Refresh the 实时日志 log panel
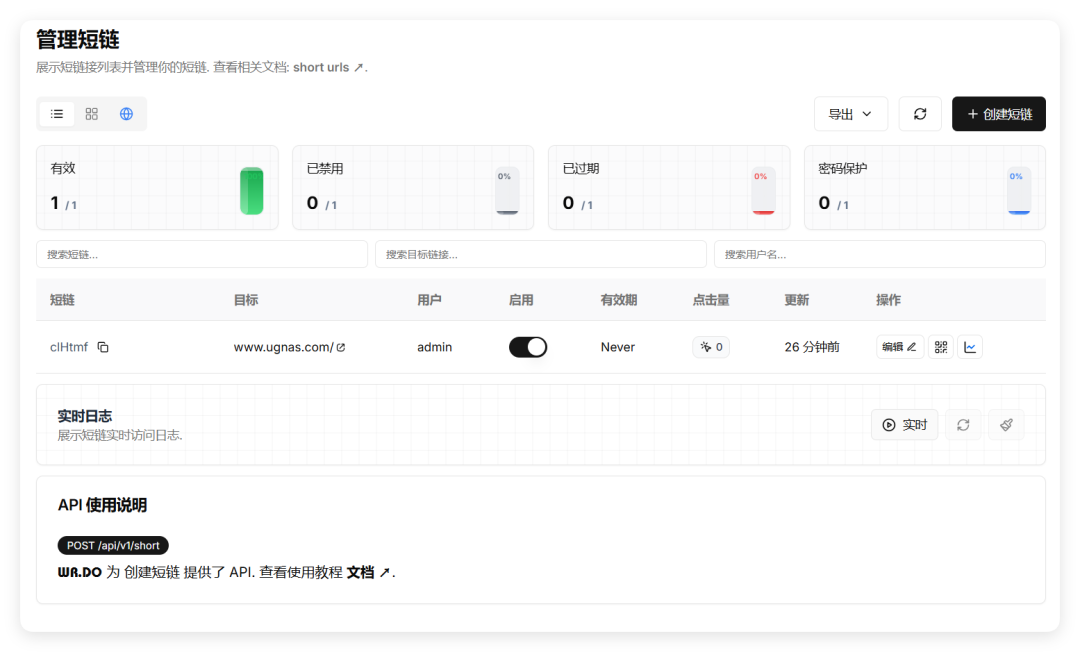Screen dimensions: 1080x652 (963, 425)
